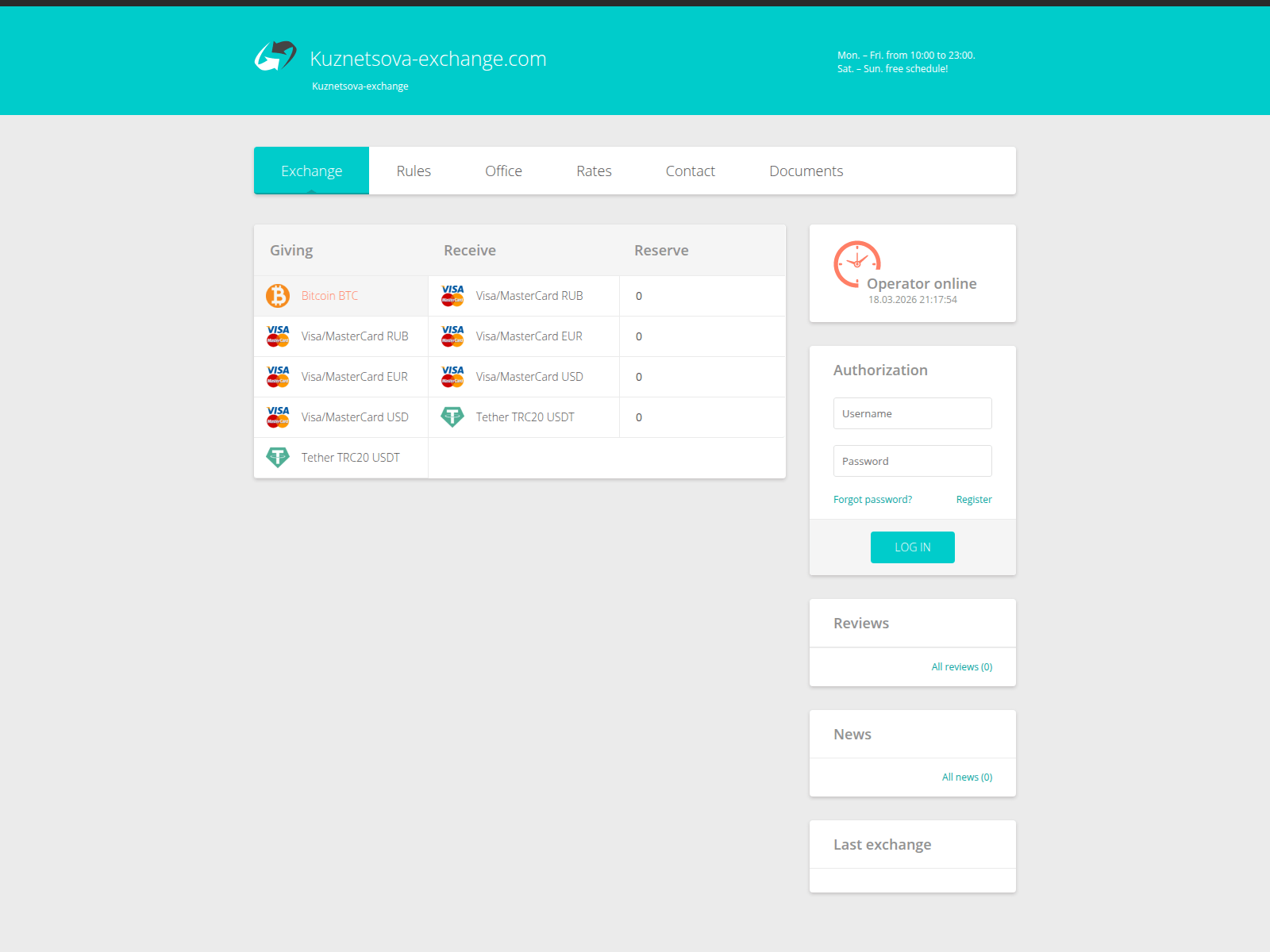1270x952 pixels.
Task: Click the Reviews panel heading
Action: [861, 624]
